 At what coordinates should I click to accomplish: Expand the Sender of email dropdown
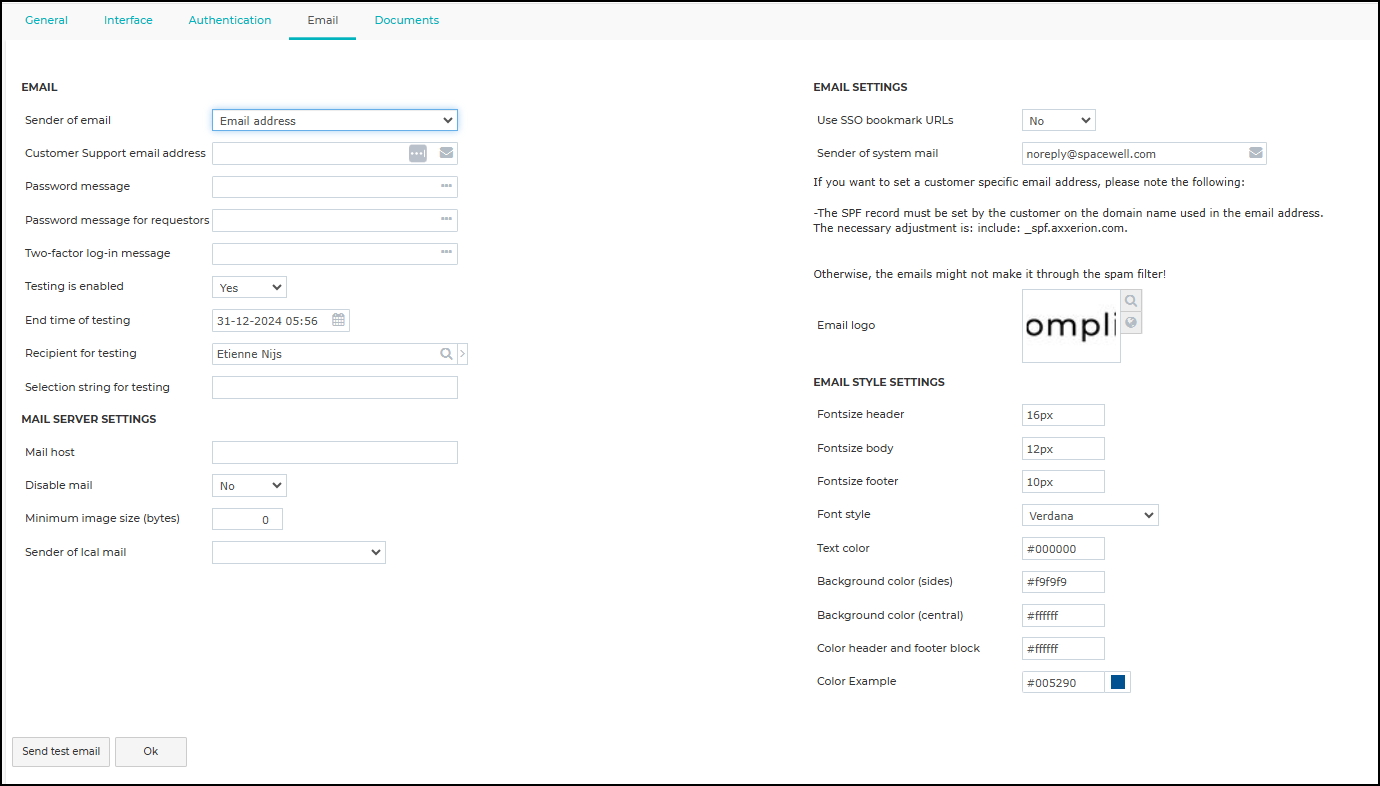coord(335,121)
